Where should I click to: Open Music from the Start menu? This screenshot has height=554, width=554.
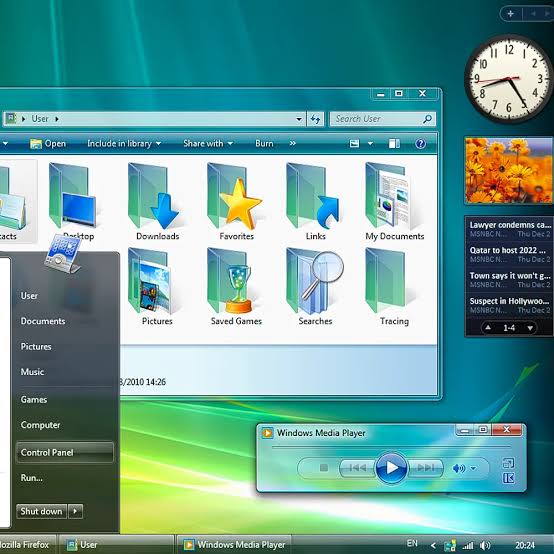[32, 372]
